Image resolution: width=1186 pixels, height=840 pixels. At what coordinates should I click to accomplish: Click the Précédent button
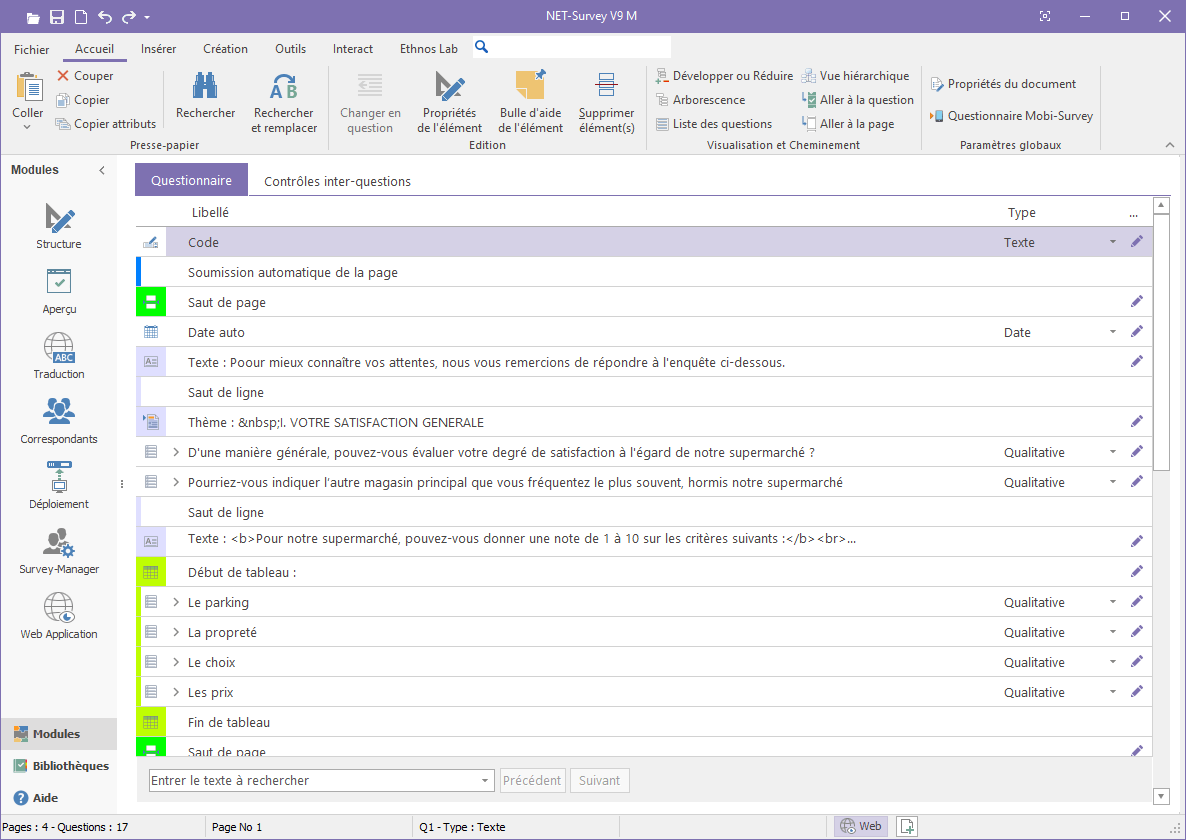click(532, 780)
